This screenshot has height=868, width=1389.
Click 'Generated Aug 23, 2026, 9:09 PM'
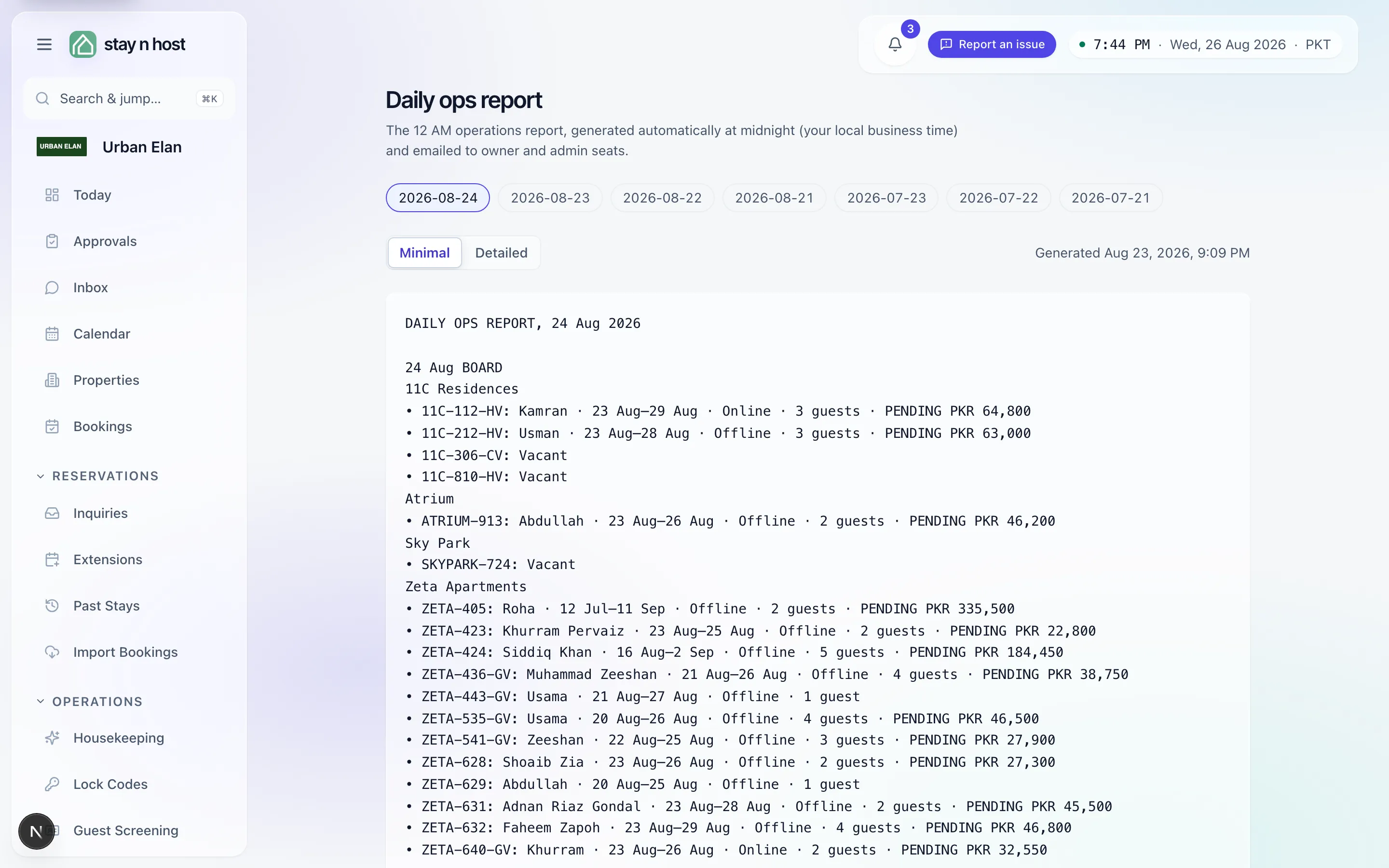(x=1142, y=253)
